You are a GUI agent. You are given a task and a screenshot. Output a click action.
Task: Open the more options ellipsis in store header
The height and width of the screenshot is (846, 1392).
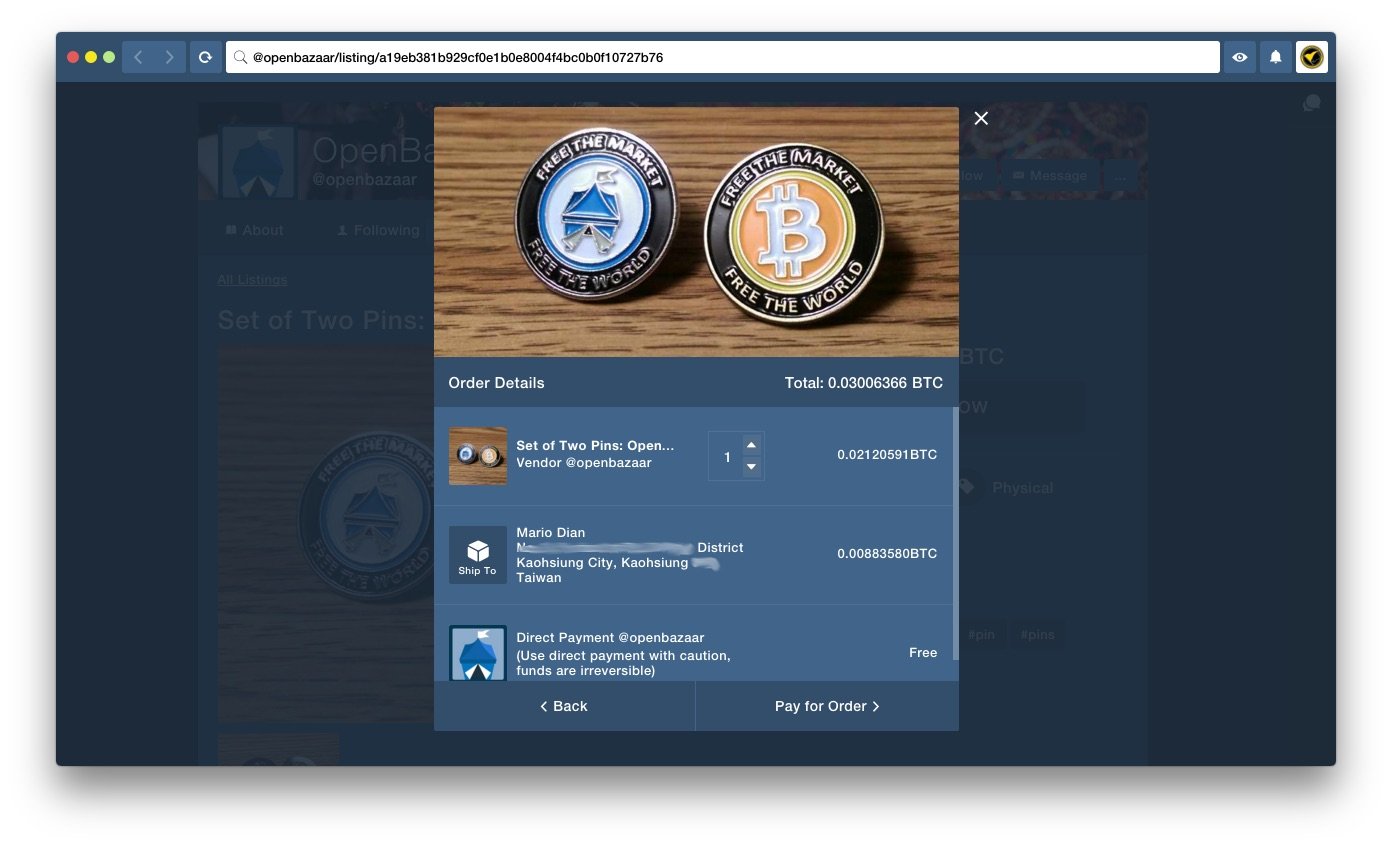tap(1119, 176)
